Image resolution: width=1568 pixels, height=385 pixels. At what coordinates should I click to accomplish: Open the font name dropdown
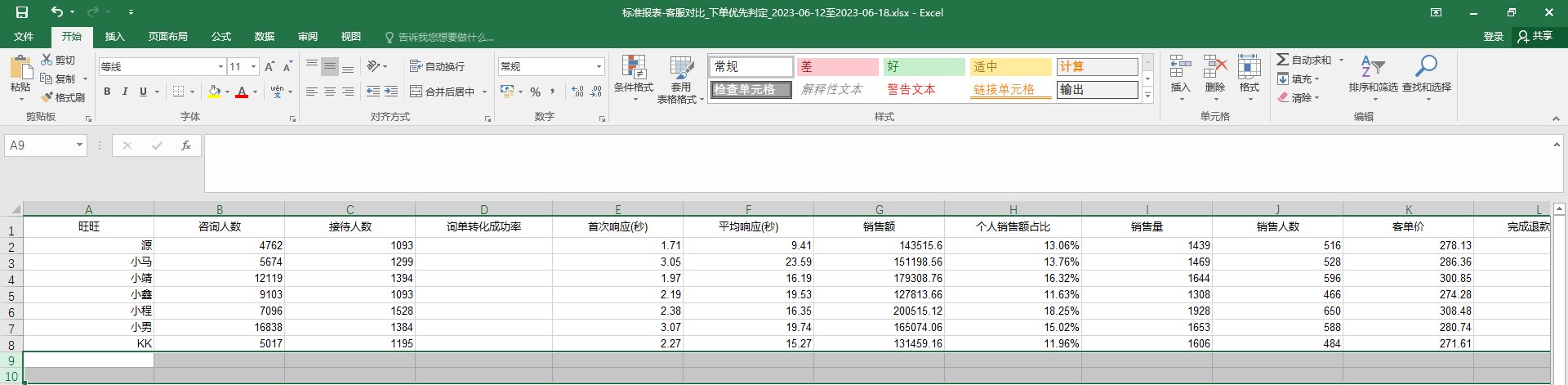220,66
